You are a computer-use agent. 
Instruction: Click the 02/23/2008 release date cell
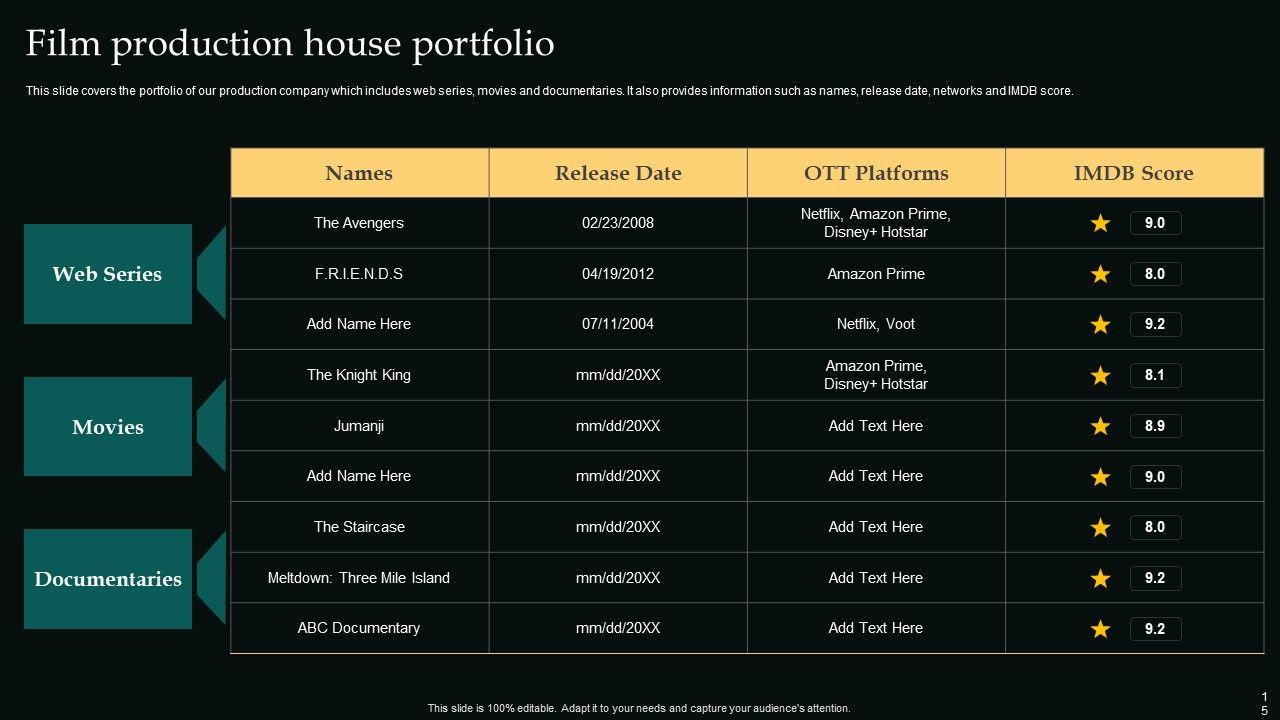pyautogui.click(x=618, y=223)
